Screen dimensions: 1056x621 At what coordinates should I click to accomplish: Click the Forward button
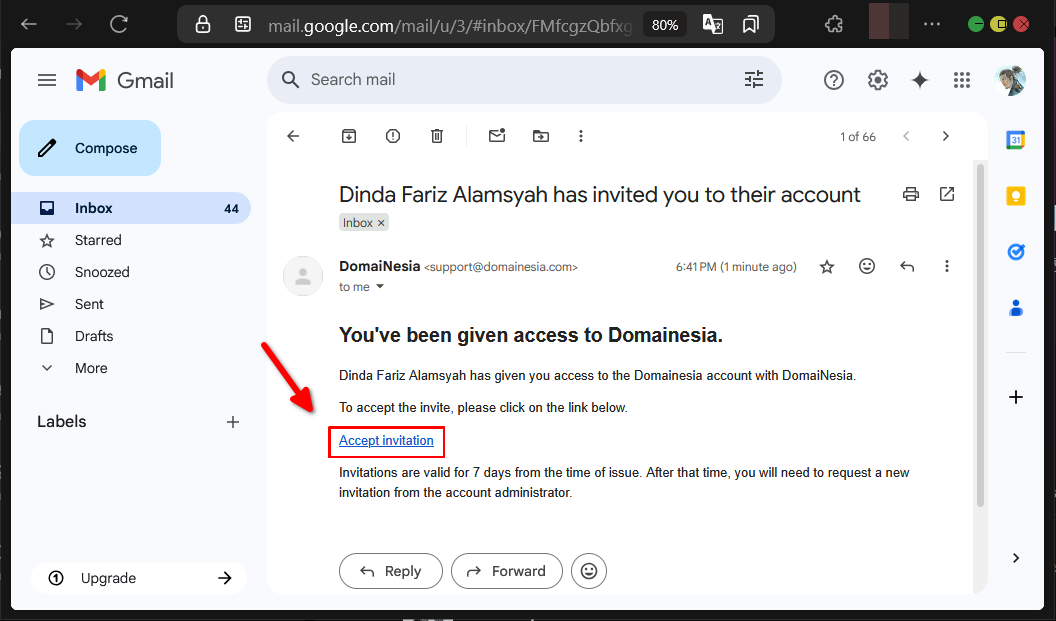506,571
